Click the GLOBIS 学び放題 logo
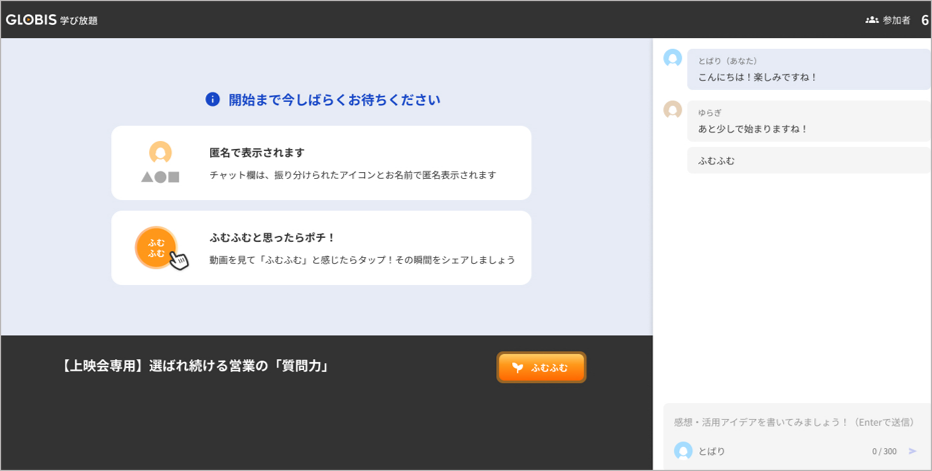 tap(52, 20)
